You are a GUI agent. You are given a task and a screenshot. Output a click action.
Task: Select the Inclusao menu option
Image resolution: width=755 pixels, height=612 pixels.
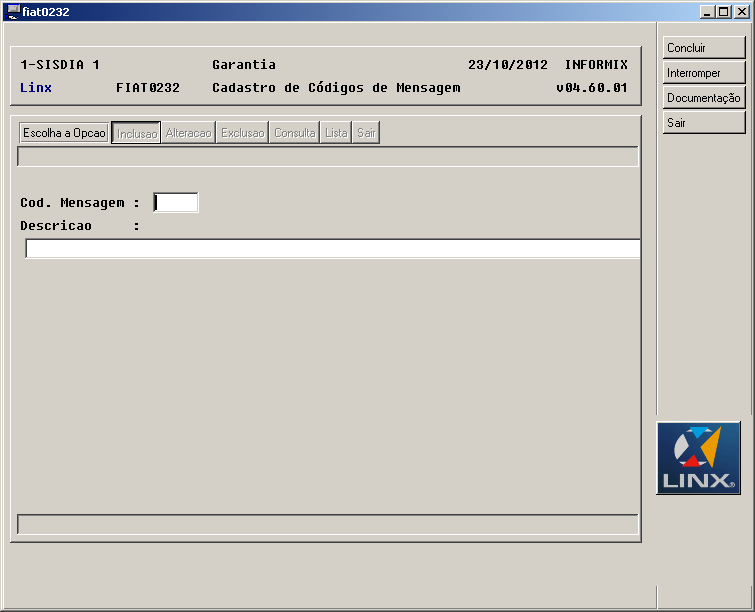click(x=136, y=133)
